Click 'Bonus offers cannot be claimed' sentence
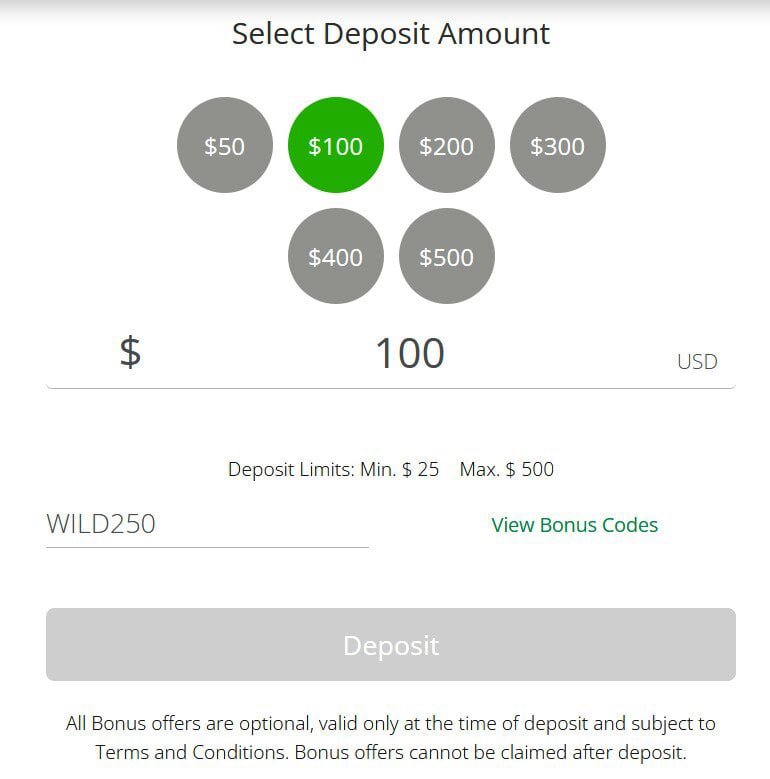Image resolution: width=770 pixels, height=779 pixels. 490,751
